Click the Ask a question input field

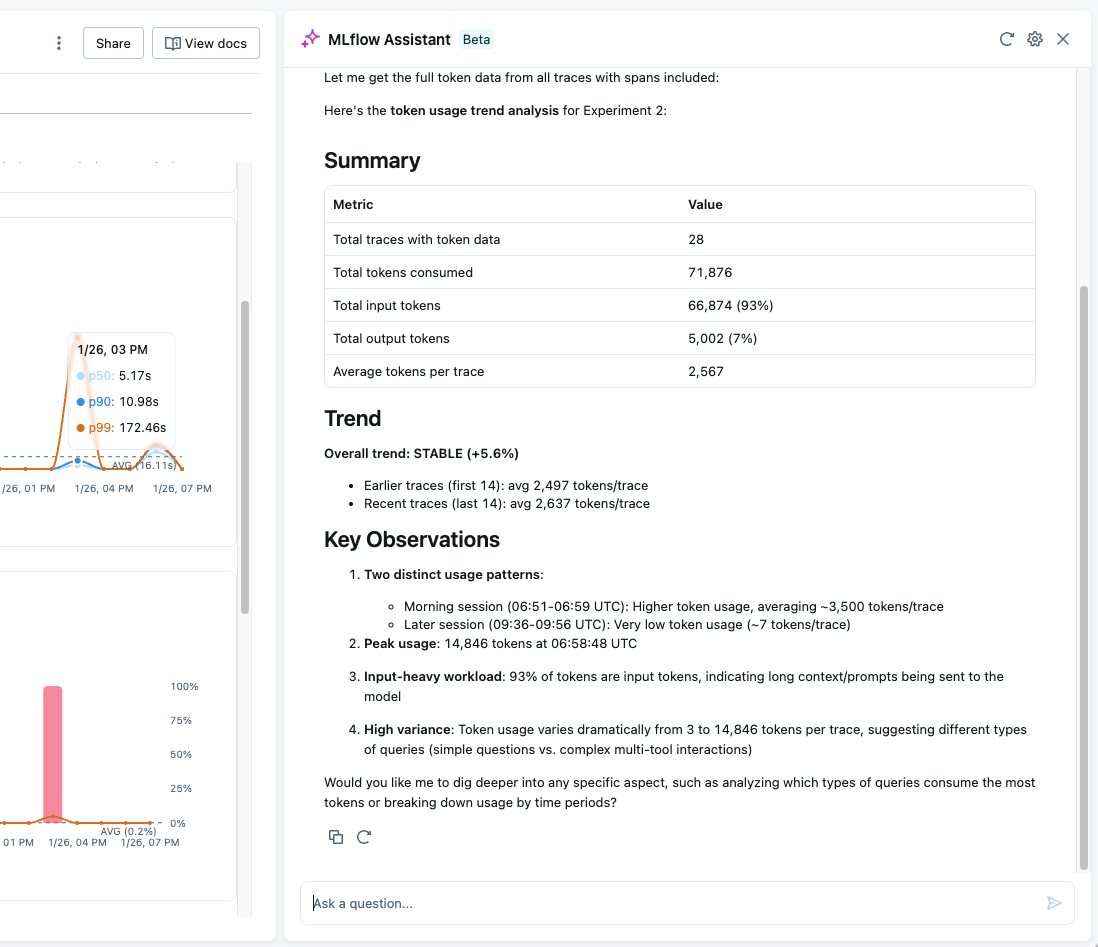pyautogui.click(x=600, y=903)
